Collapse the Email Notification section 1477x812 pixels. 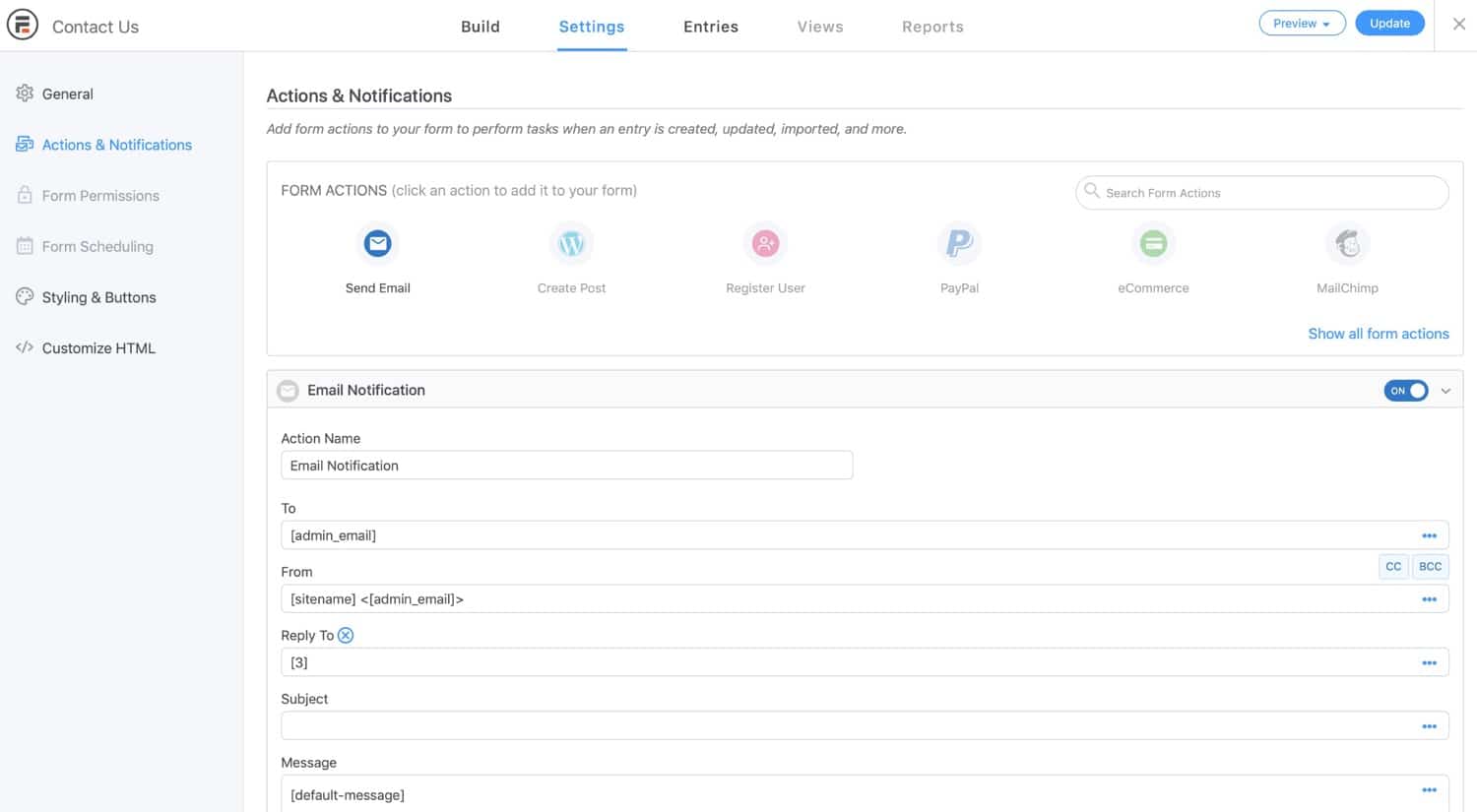(x=1445, y=391)
